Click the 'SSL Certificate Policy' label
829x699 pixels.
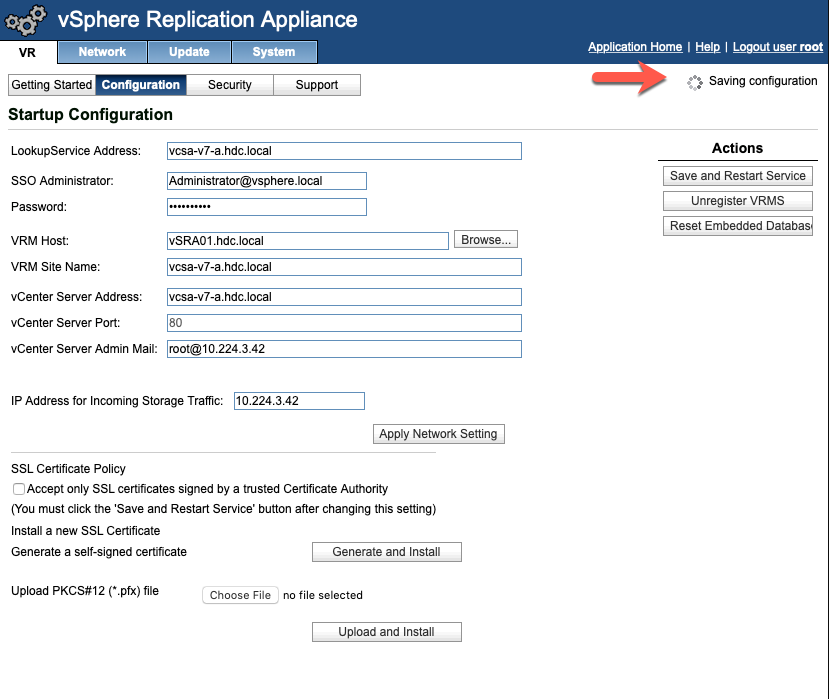(x=68, y=468)
